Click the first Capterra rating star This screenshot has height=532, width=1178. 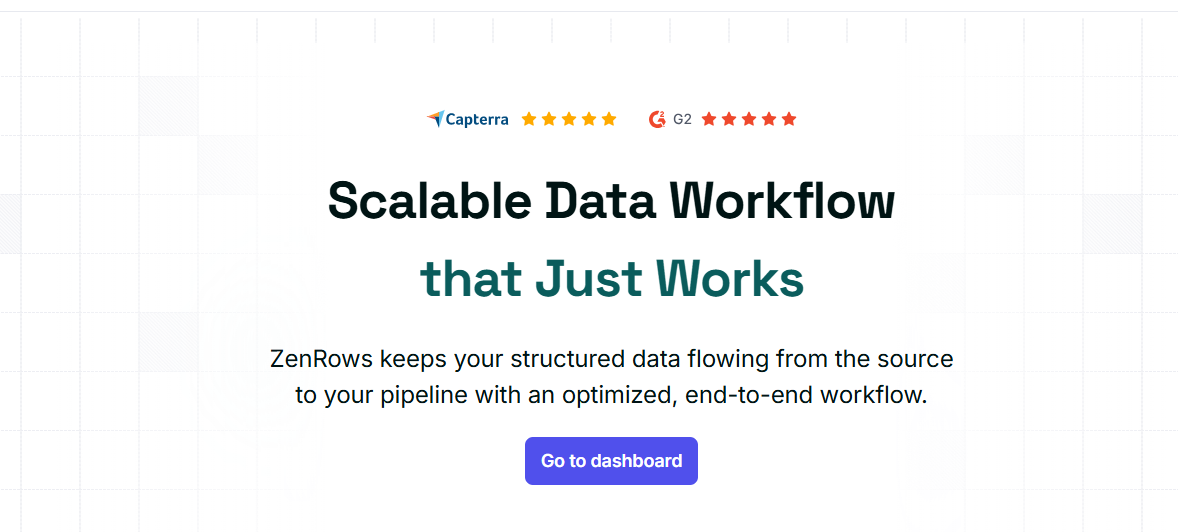529,119
